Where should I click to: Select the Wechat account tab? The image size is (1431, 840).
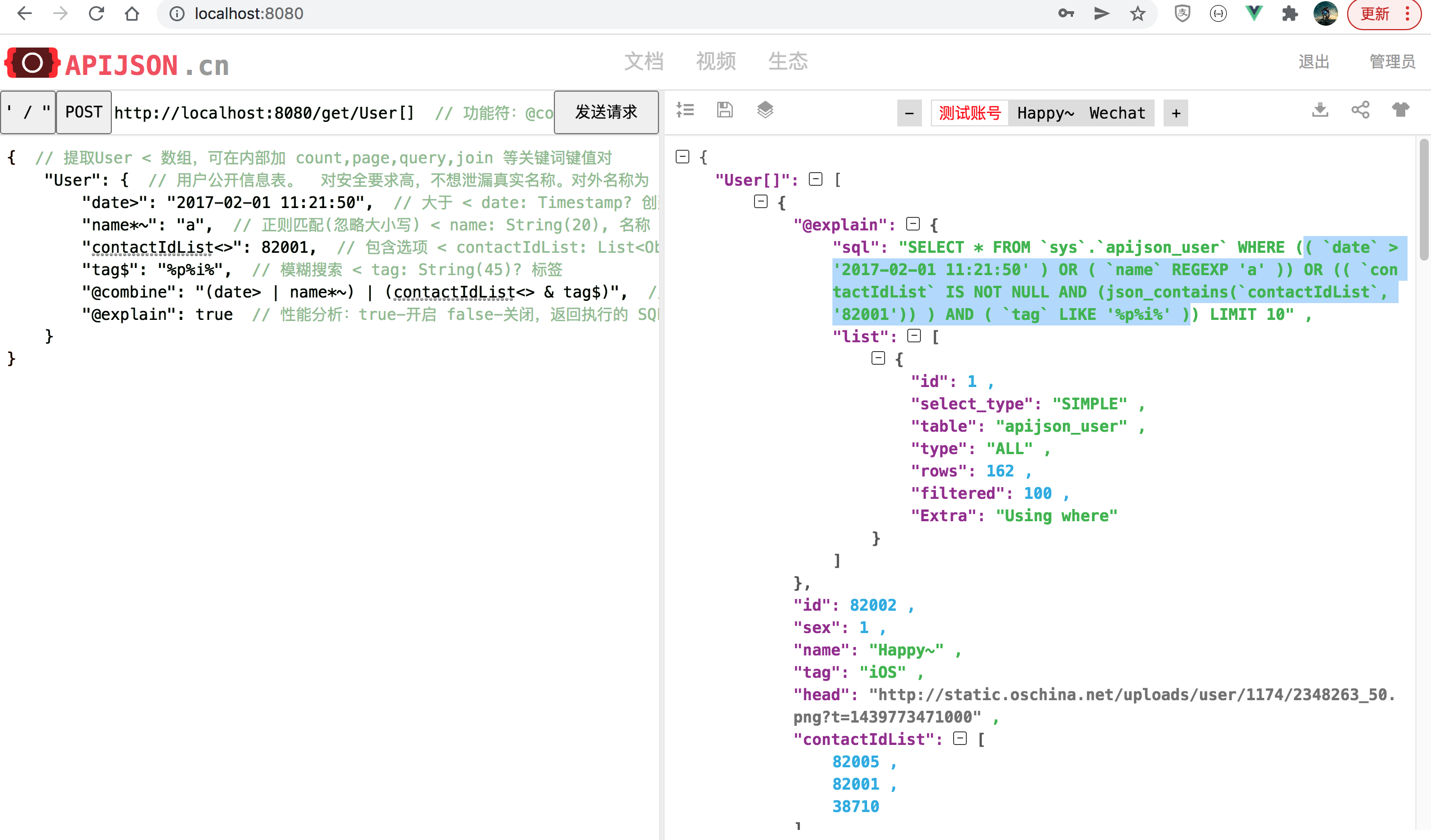tap(1117, 113)
